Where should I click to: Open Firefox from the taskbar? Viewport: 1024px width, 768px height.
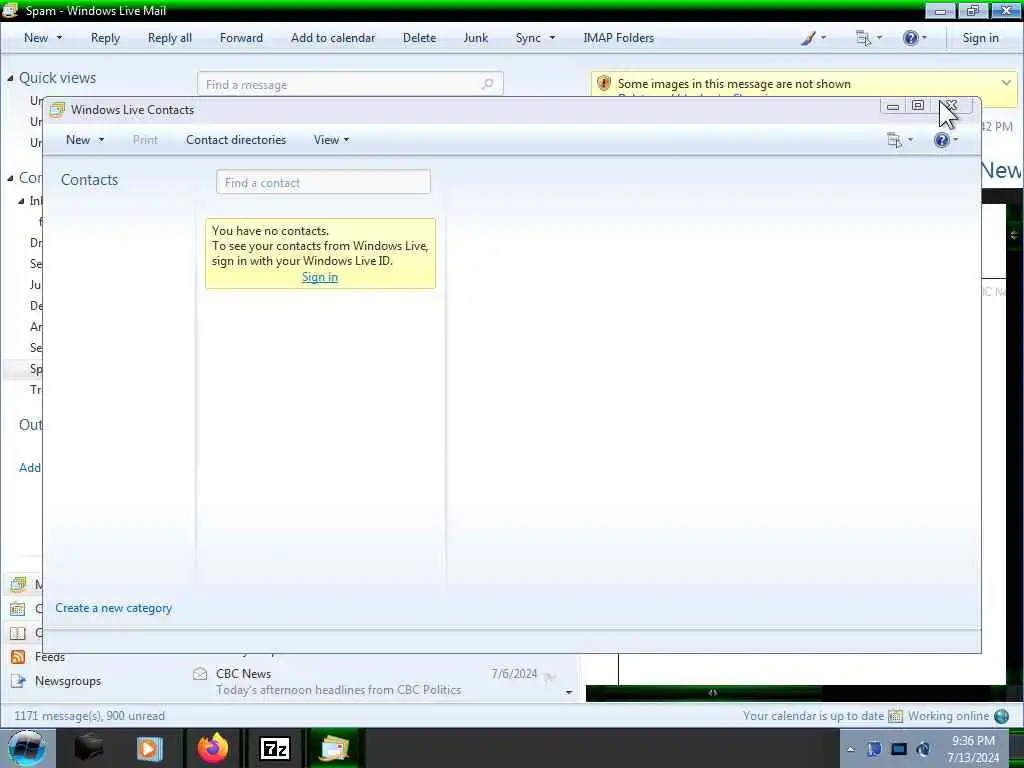[x=213, y=748]
